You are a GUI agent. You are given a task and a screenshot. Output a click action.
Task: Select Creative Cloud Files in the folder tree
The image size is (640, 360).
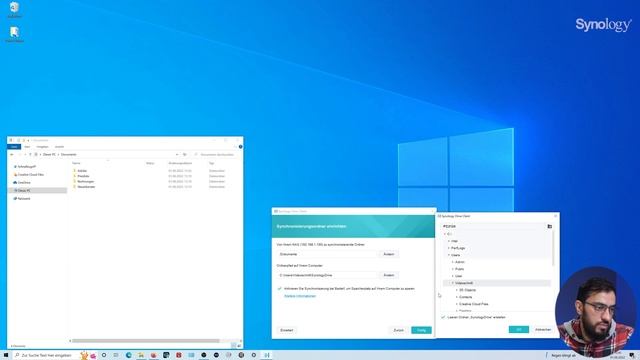[473, 304]
